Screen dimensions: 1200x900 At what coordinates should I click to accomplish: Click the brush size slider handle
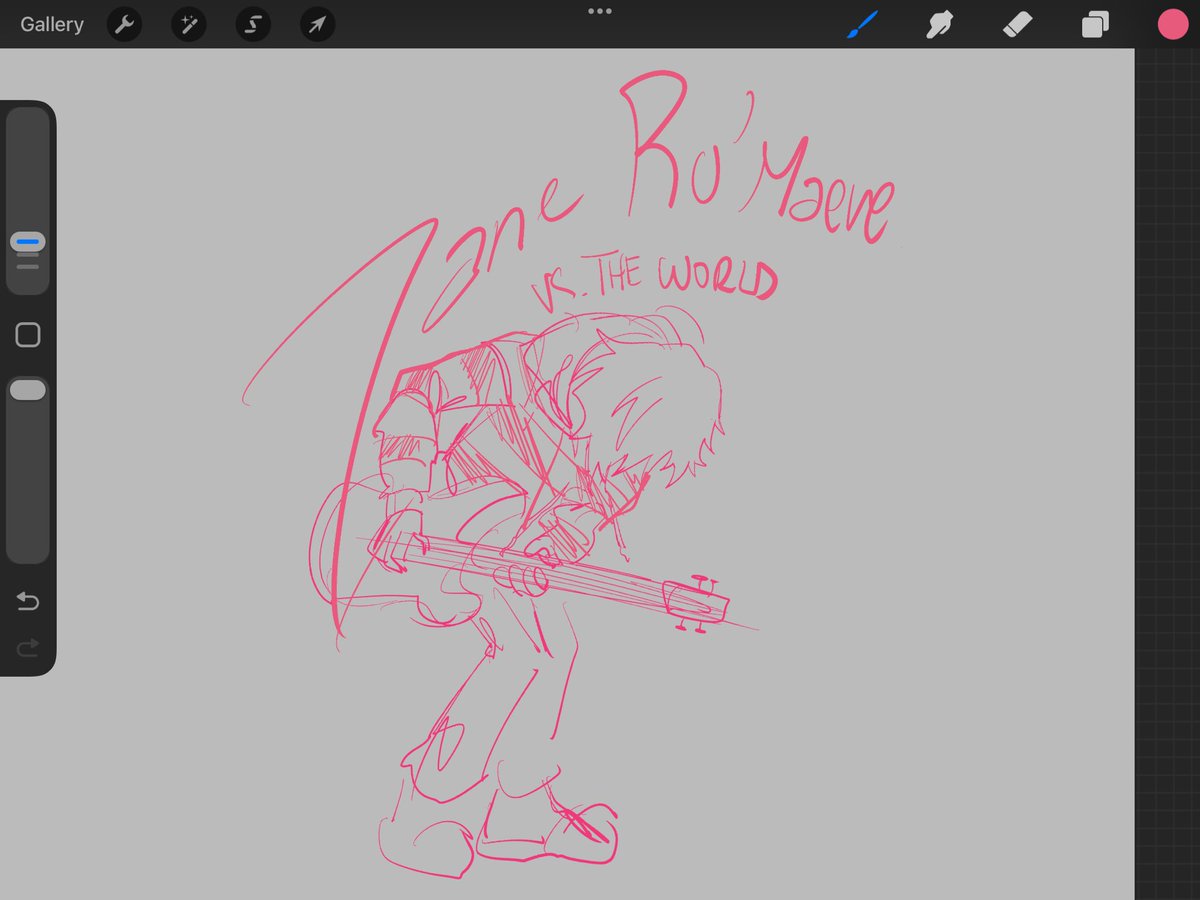(28, 242)
